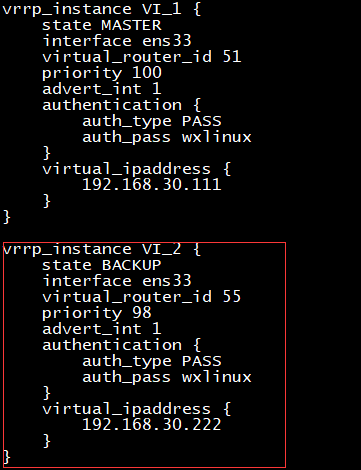Screen dimensions: 361x470
Task: Place cursor on priority 98
Action: pos(97,313)
